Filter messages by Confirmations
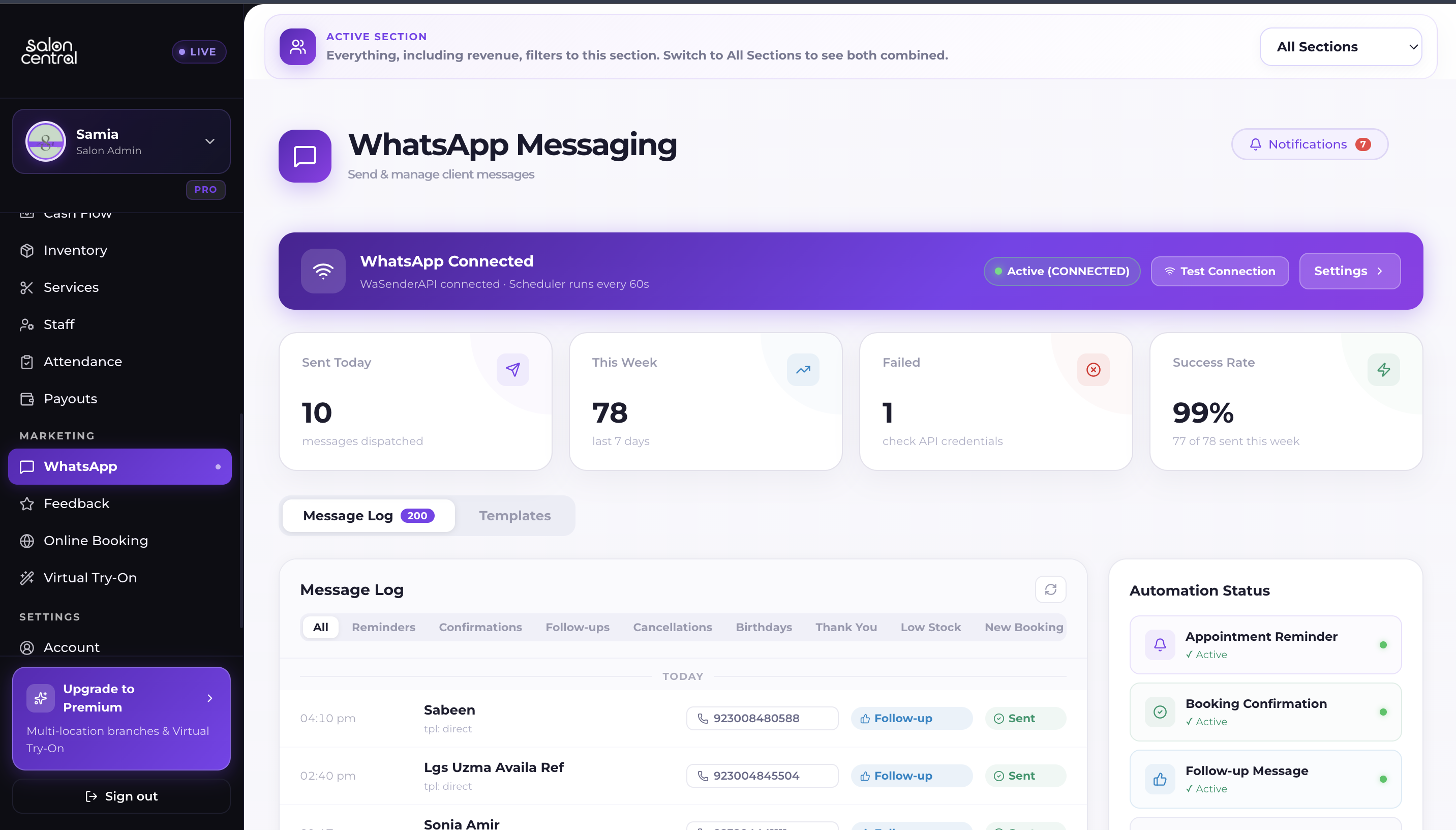 click(480, 627)
